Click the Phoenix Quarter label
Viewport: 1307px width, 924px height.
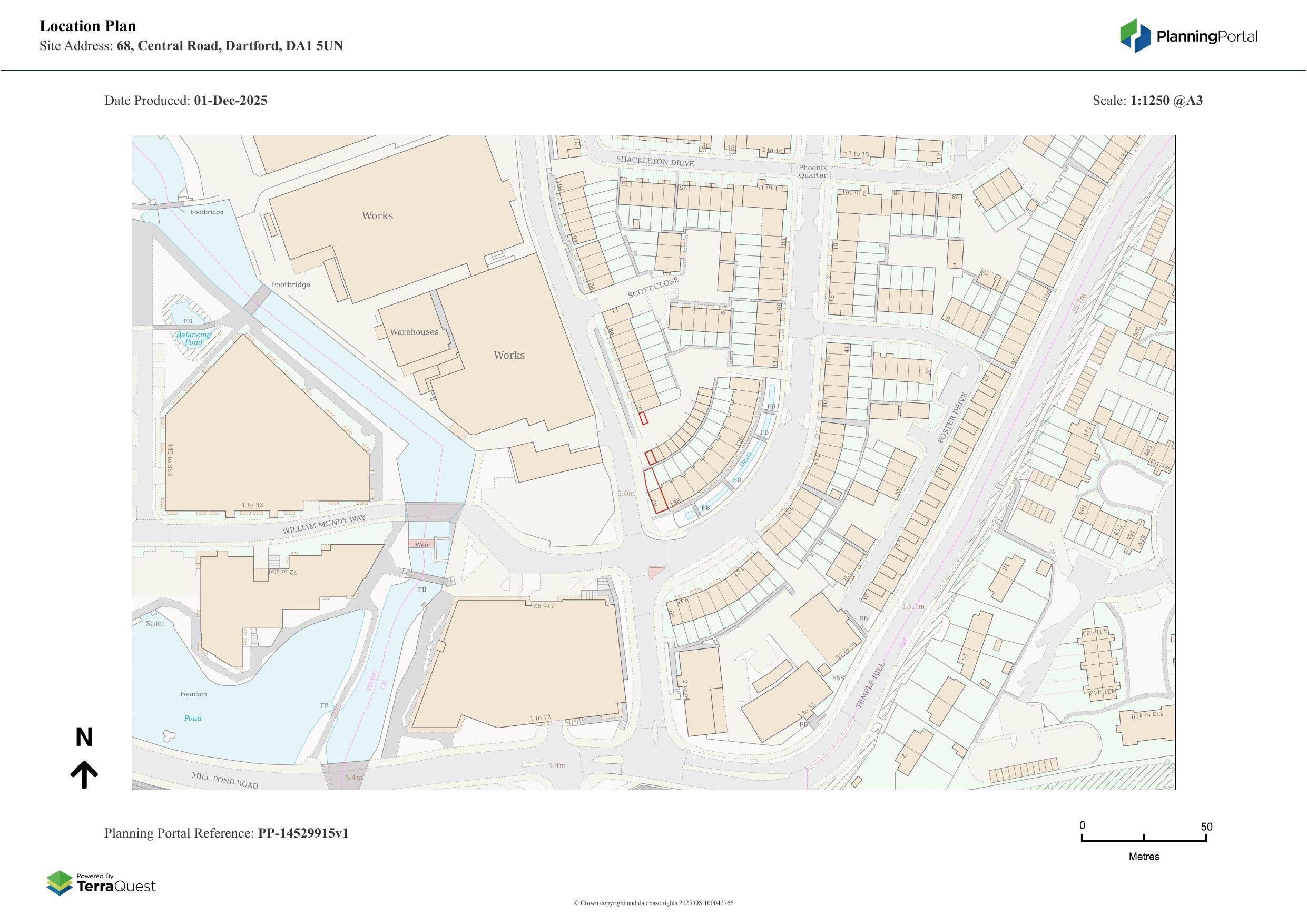point(812,171)
